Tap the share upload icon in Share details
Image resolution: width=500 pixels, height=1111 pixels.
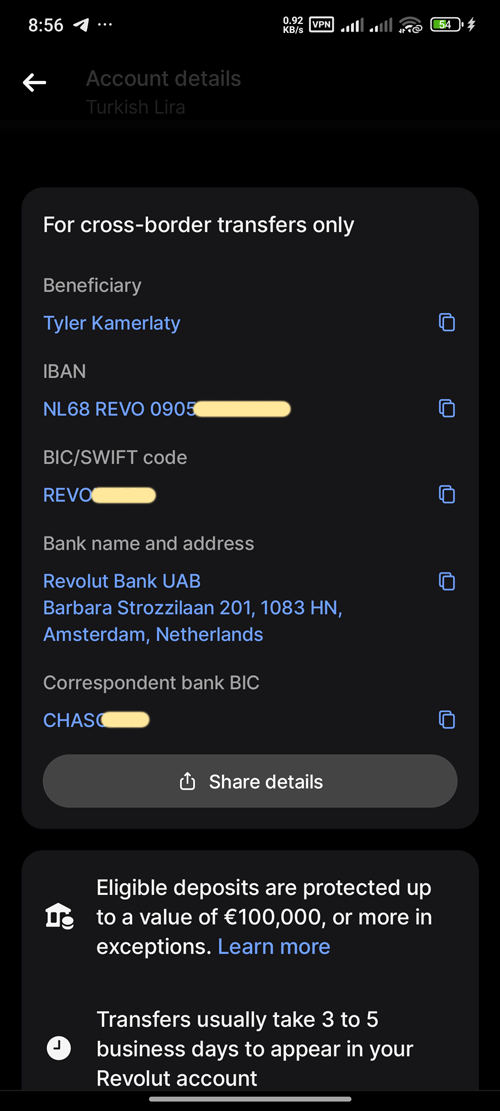187,782
